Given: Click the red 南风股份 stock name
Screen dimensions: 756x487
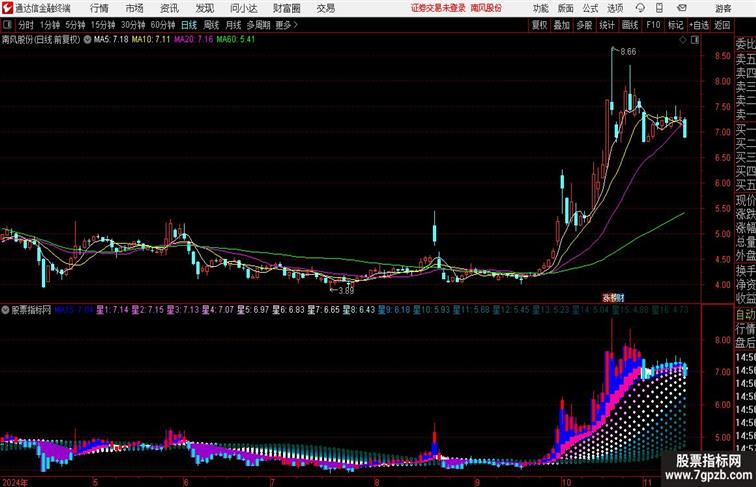Looking at the screenshot, I should point(486,8).
